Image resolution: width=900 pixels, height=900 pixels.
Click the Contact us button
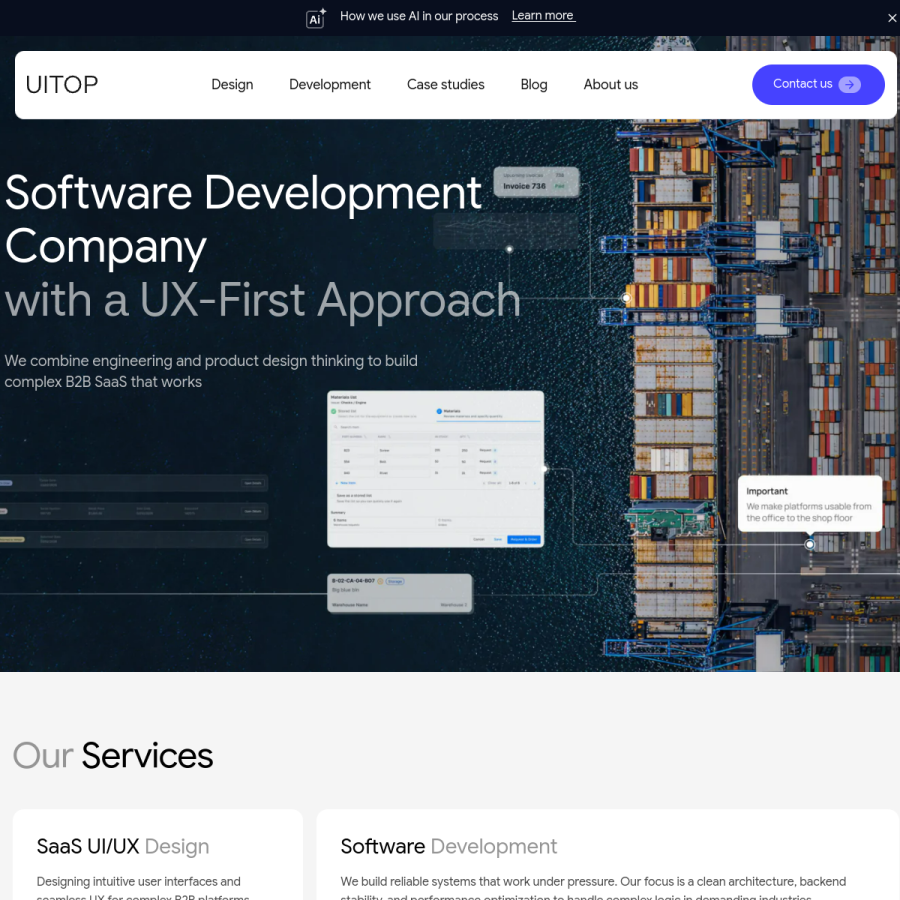tap(818, 84)
